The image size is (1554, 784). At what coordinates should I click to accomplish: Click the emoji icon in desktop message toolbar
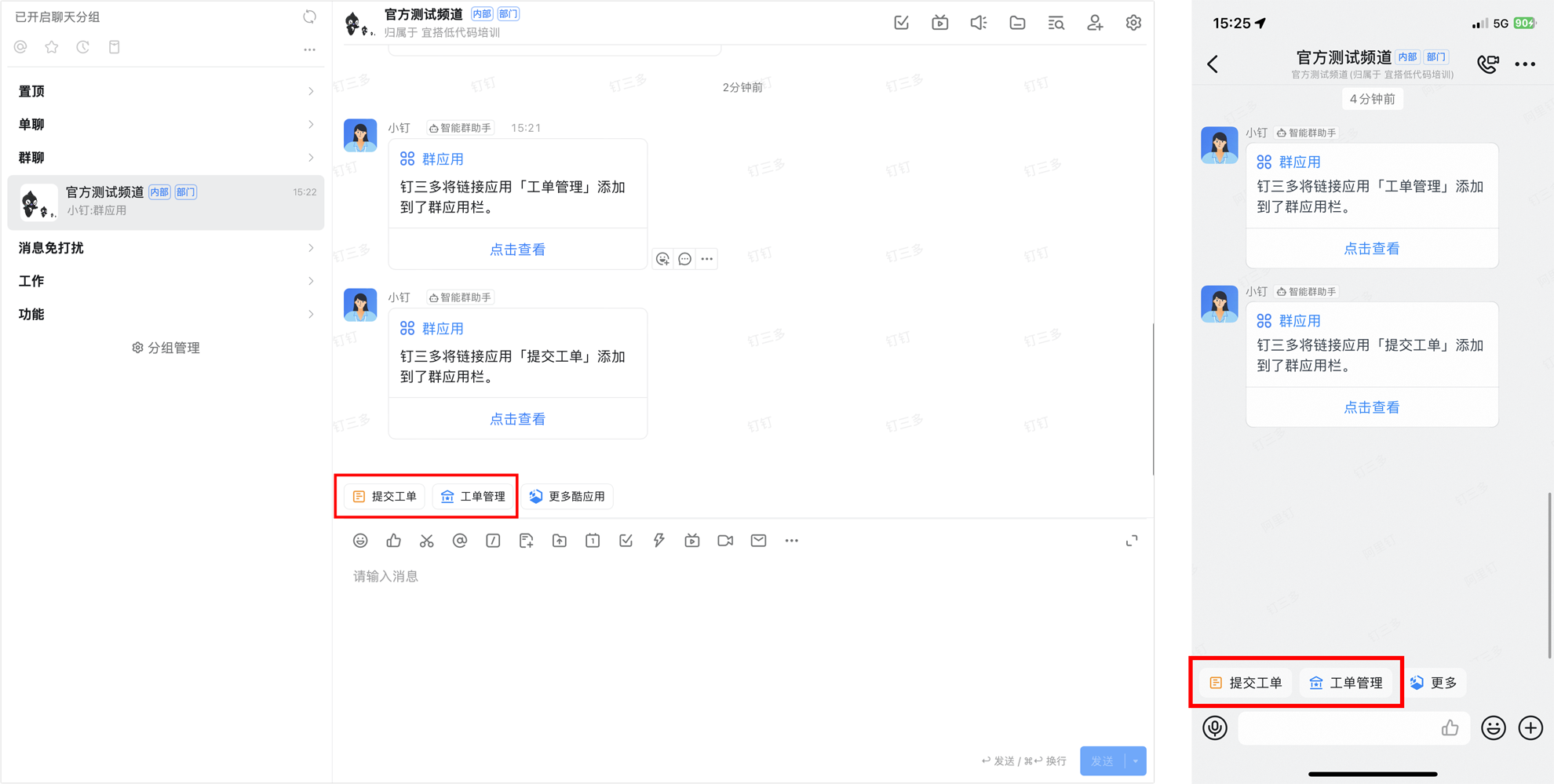[x=360, y=541]
